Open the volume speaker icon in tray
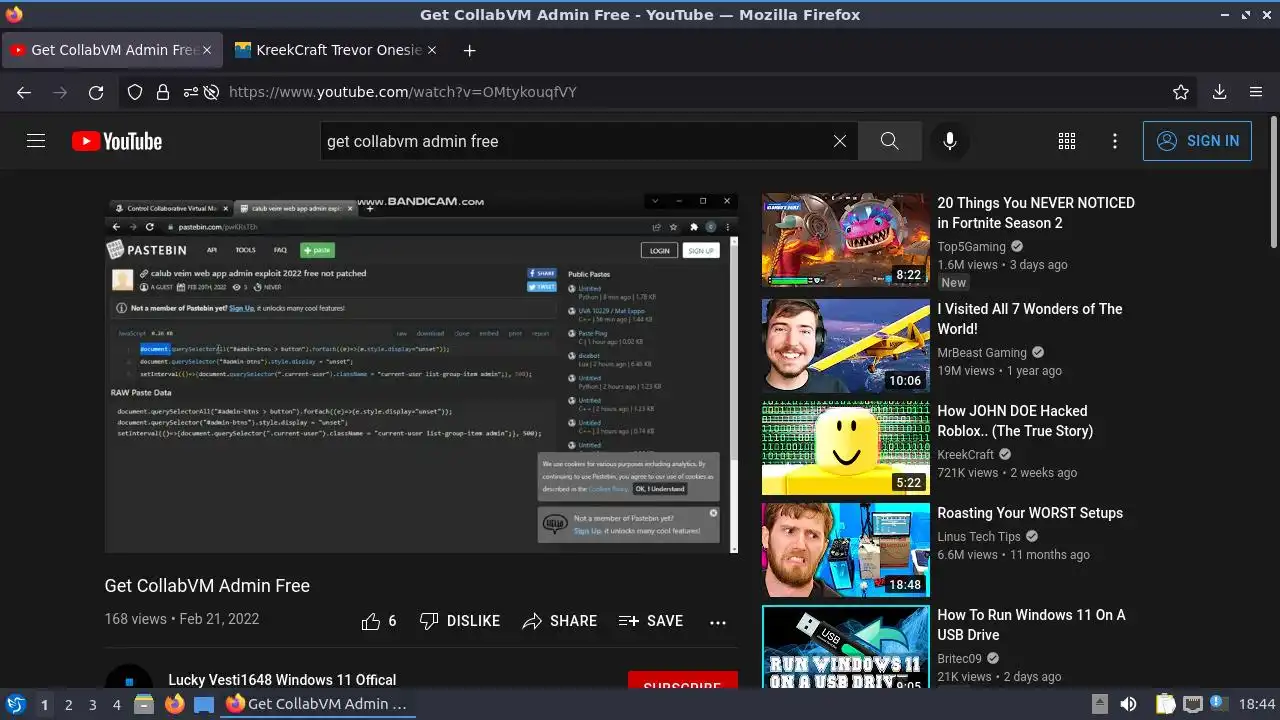The height and width of the screenshot is (720, 1280). (x=1128, y=704)
